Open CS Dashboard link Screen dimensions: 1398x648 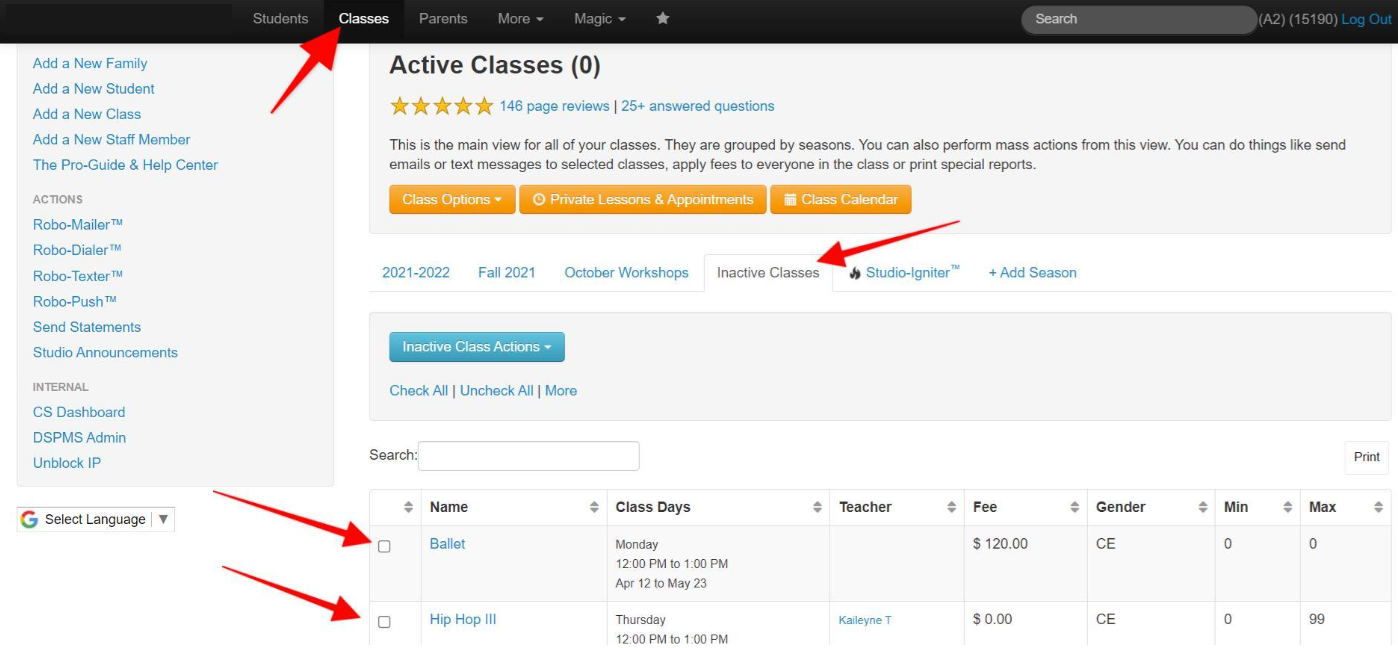click(x=79, y=412)
